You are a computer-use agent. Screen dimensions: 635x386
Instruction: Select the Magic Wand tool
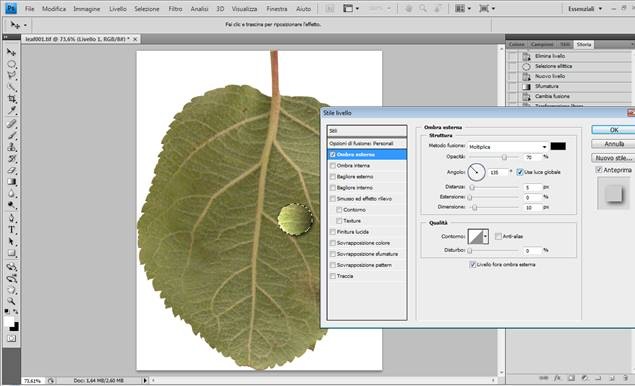click(11, 87)
